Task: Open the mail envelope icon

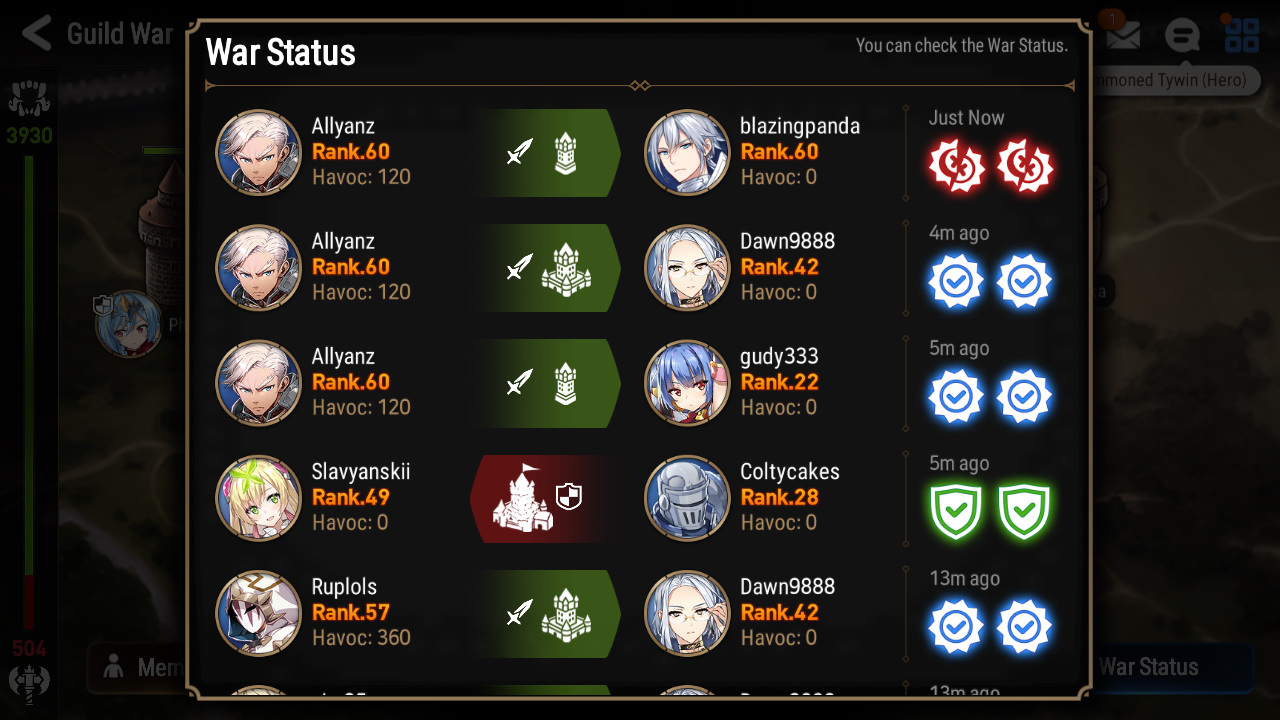Action: point(1122,36)
